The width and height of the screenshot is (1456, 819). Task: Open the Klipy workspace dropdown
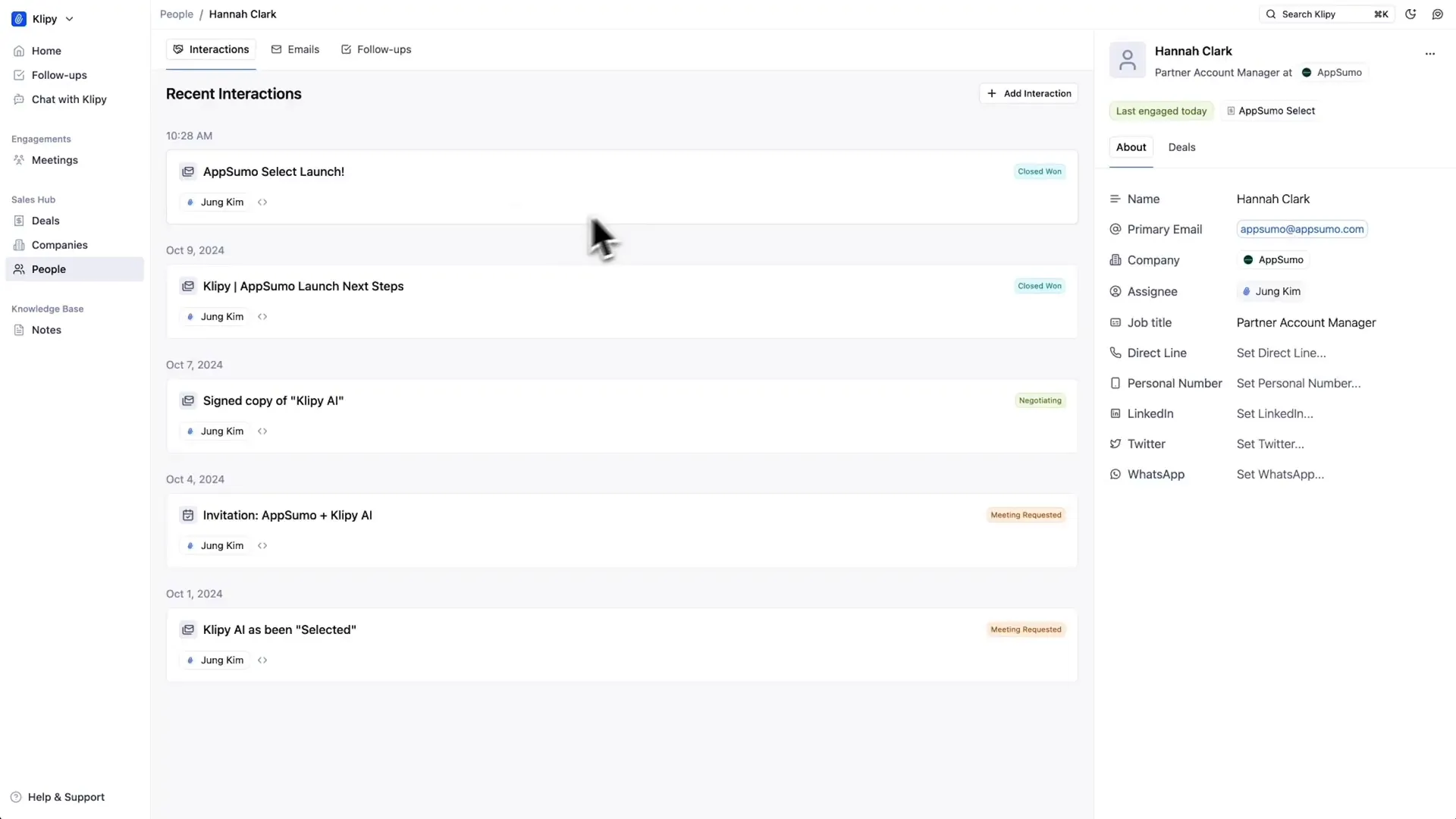42,19
